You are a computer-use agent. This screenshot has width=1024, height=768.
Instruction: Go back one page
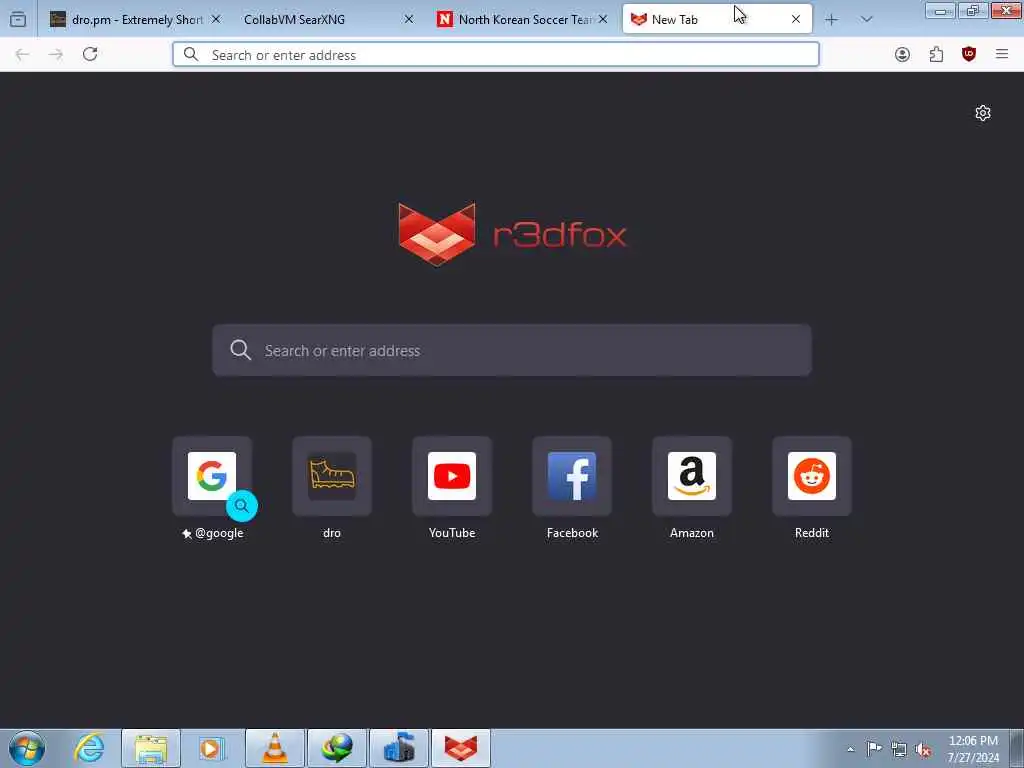(22, 54)
